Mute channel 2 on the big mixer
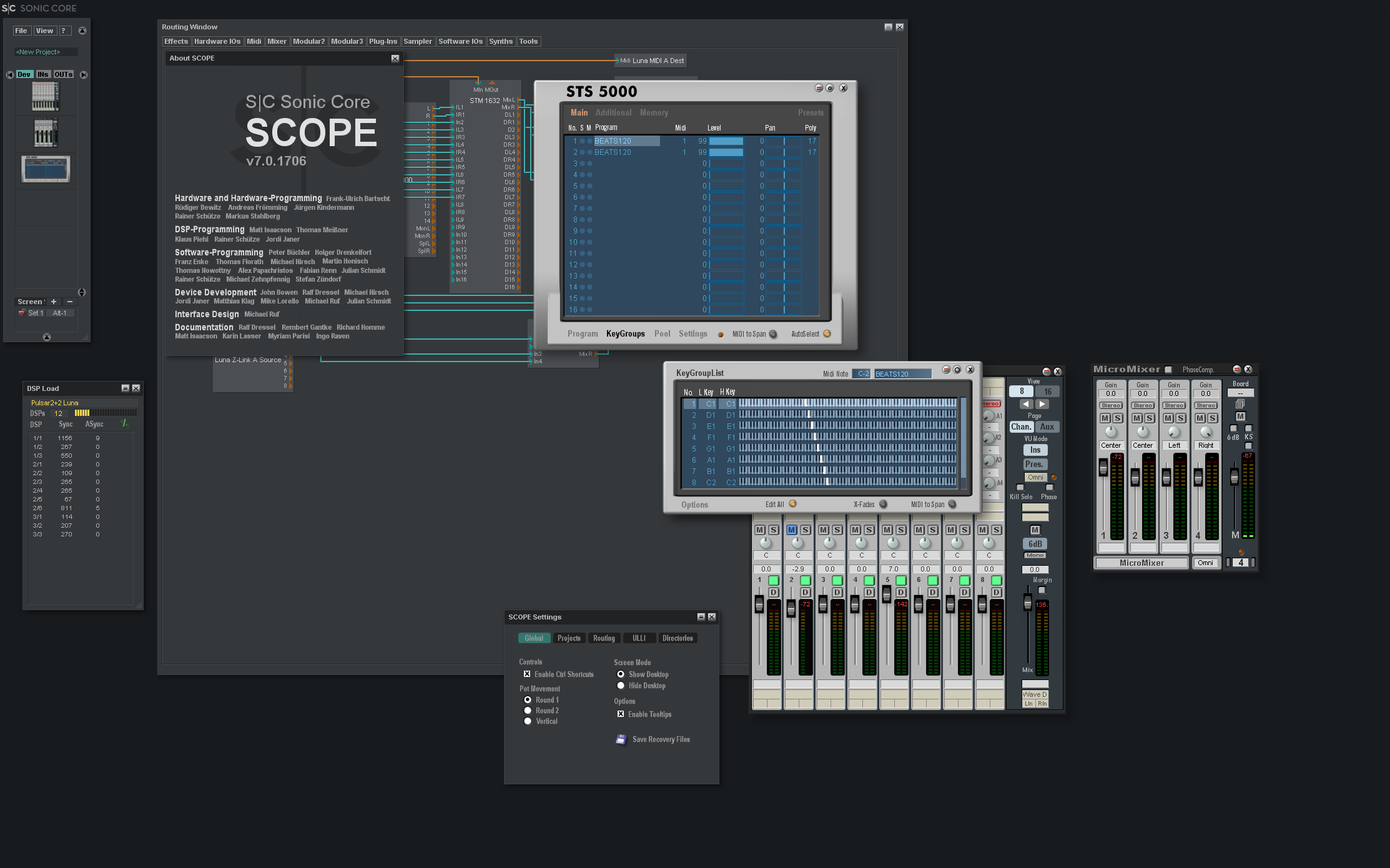Viewport: 1390px width, 868px height. pos(792,530)
